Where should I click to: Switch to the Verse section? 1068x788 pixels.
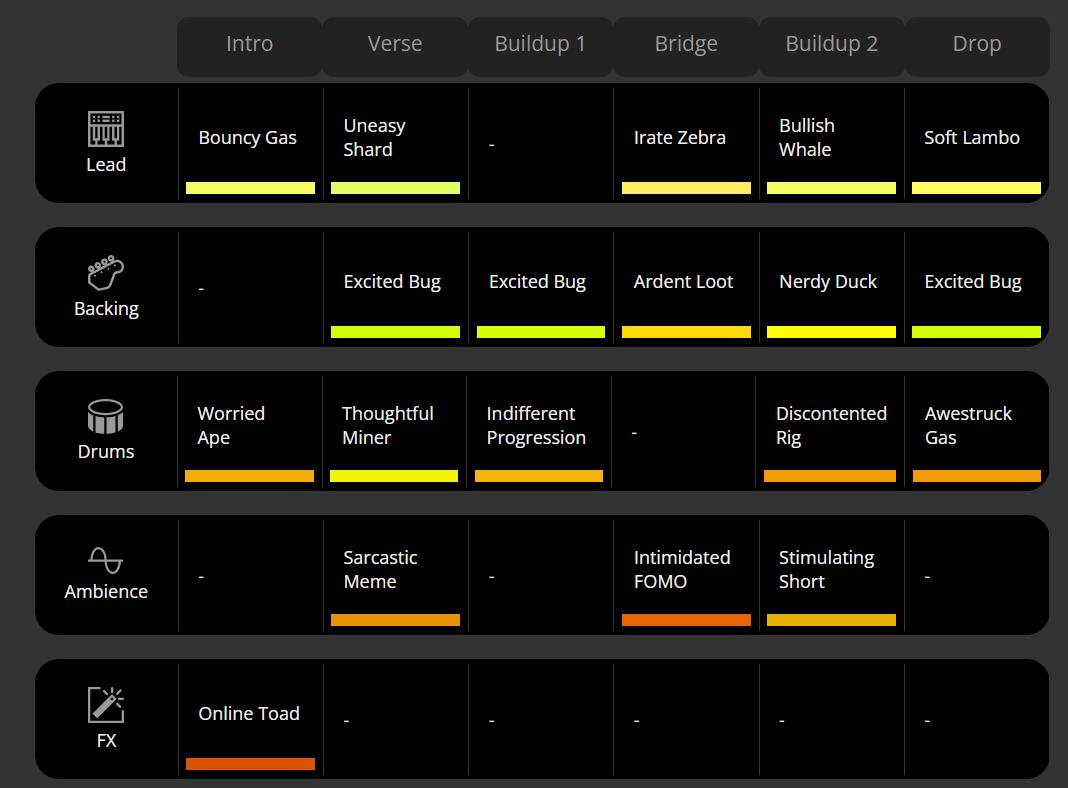[395, 45]
